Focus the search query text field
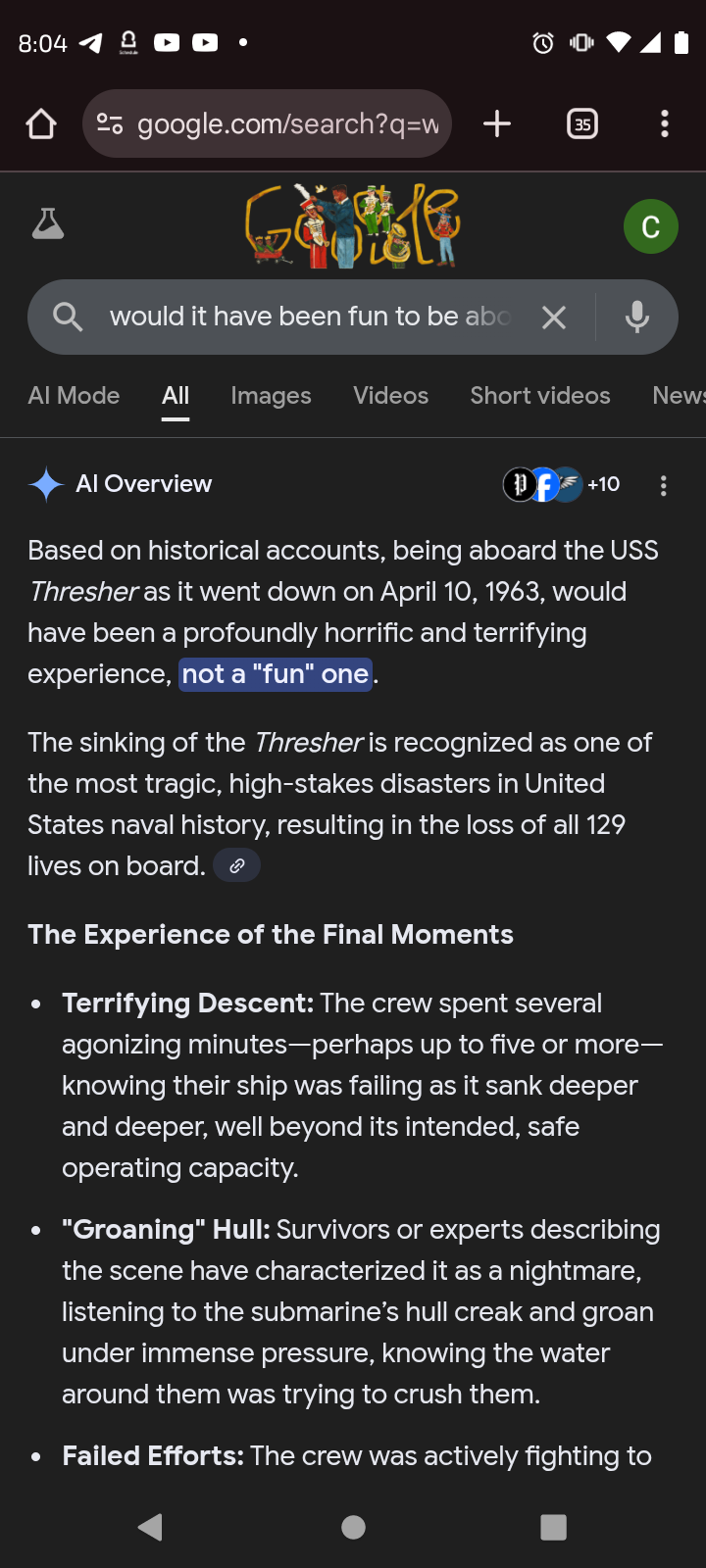This screenshot has height=1568, width=706. click(x=309, y=317)
